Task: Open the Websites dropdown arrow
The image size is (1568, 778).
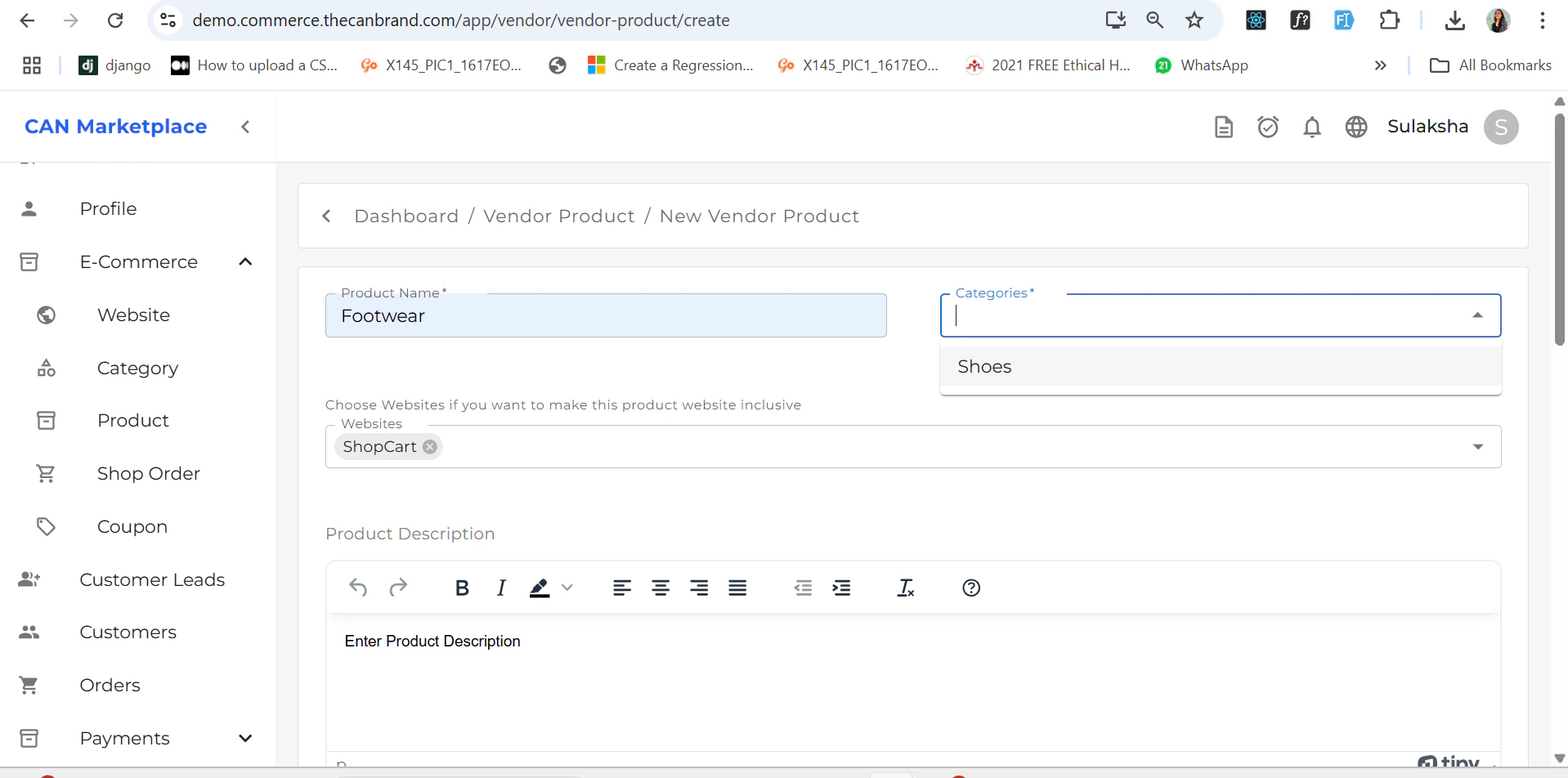Action: pos(1477,446)
